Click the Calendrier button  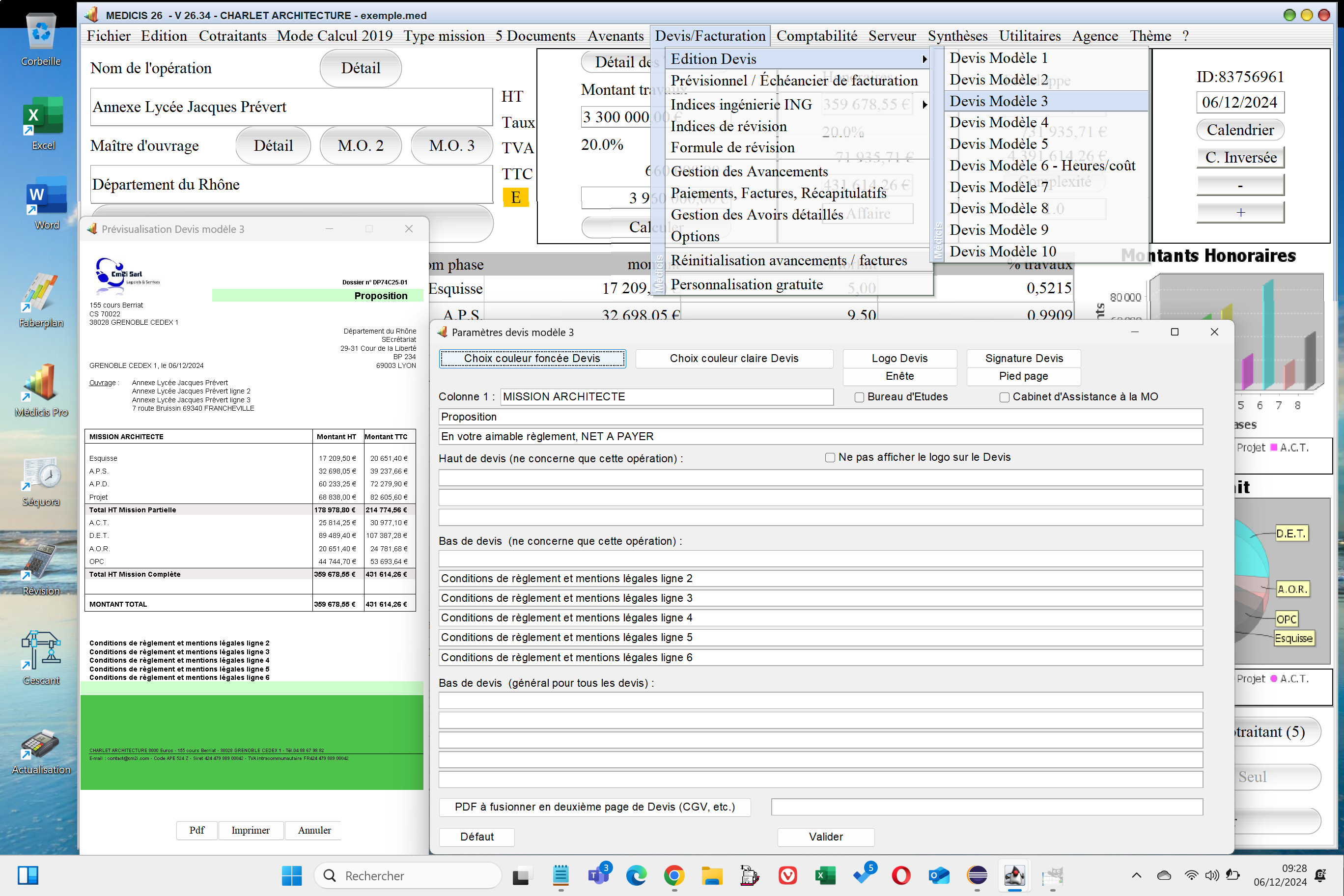point(1240,130)
